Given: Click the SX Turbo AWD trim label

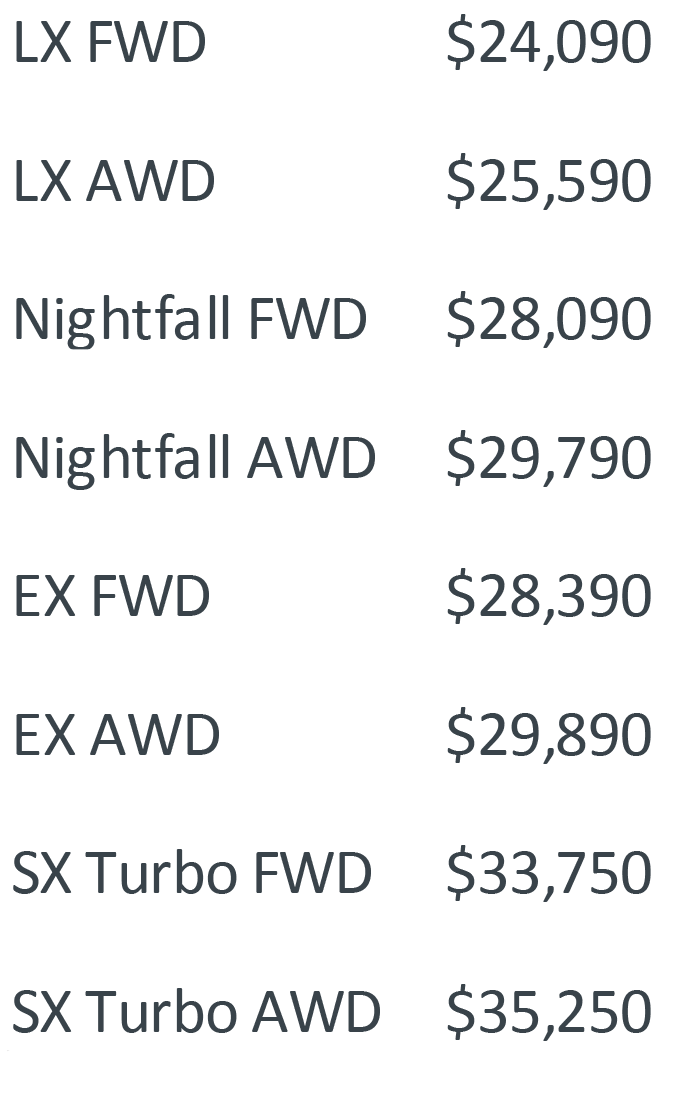Looking at the screenshot, I should point(197,1012).
